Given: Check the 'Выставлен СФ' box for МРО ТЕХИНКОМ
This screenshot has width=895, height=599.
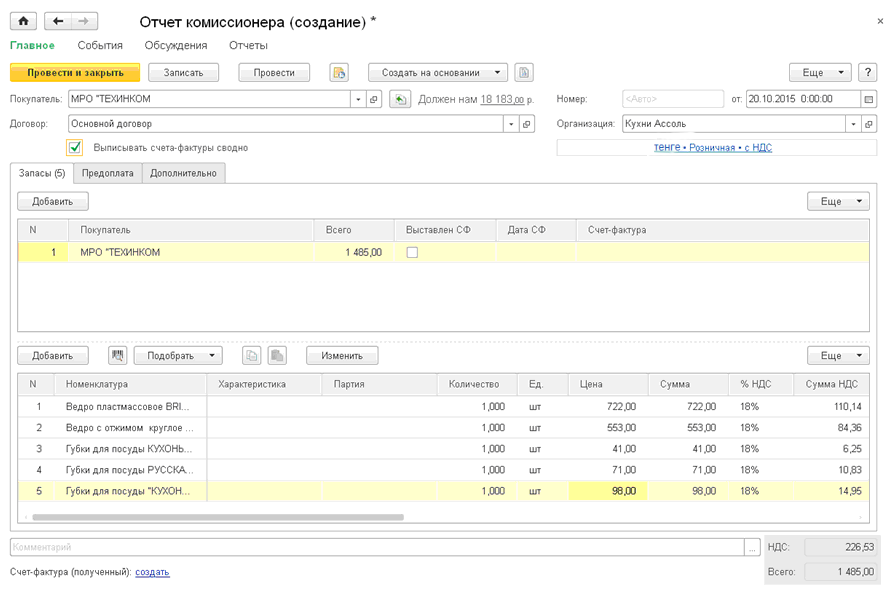Looking at the screenshot, I should pos(412,253).
